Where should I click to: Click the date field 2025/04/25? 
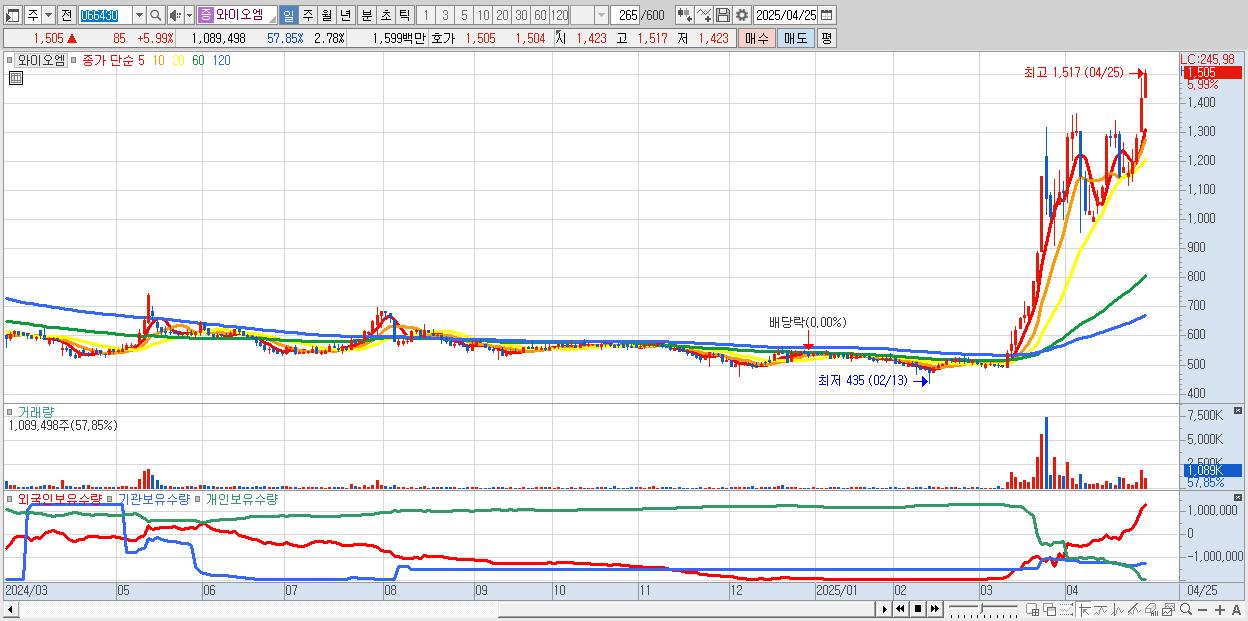coord(786,15)
